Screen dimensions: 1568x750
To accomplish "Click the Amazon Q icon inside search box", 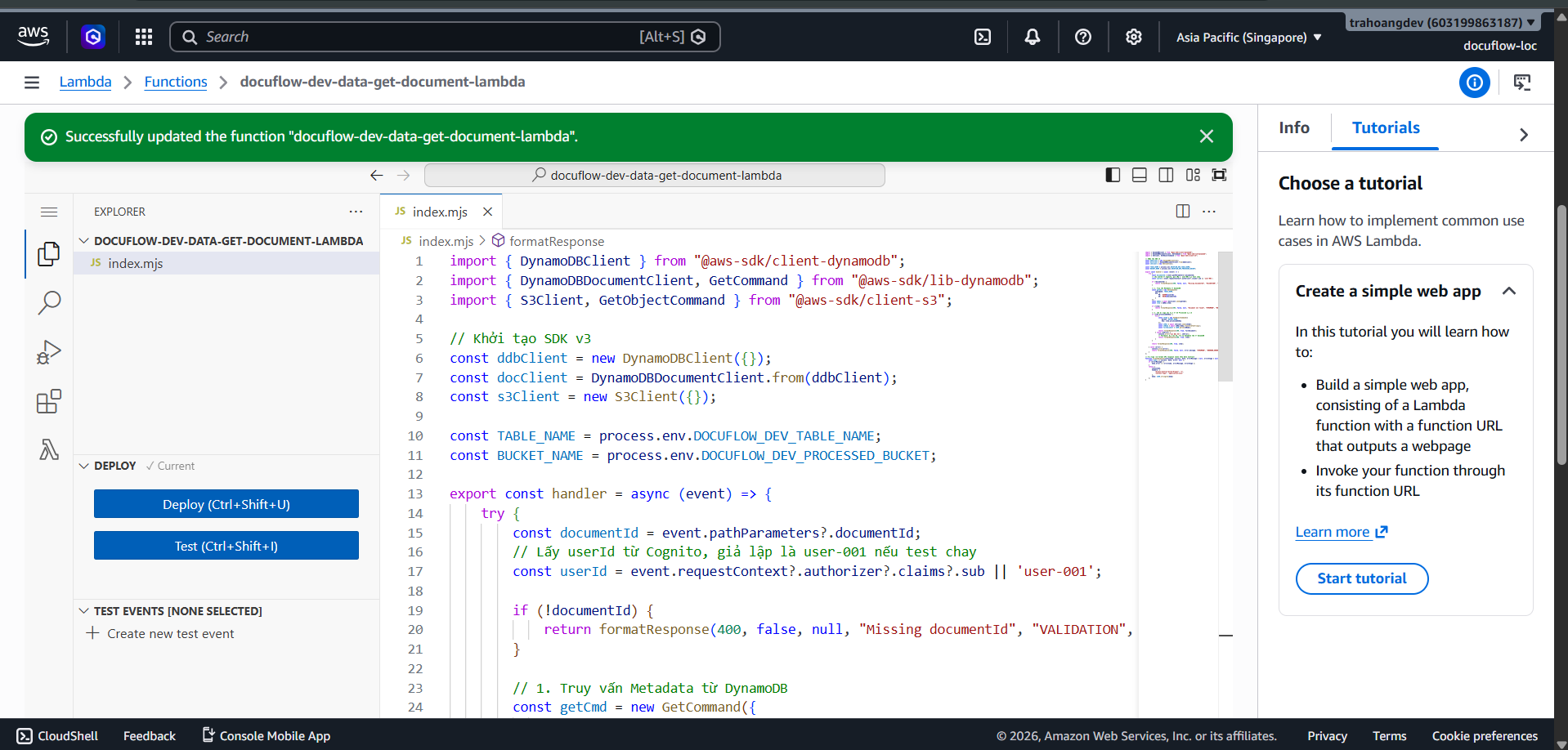I will coord(698,37).
